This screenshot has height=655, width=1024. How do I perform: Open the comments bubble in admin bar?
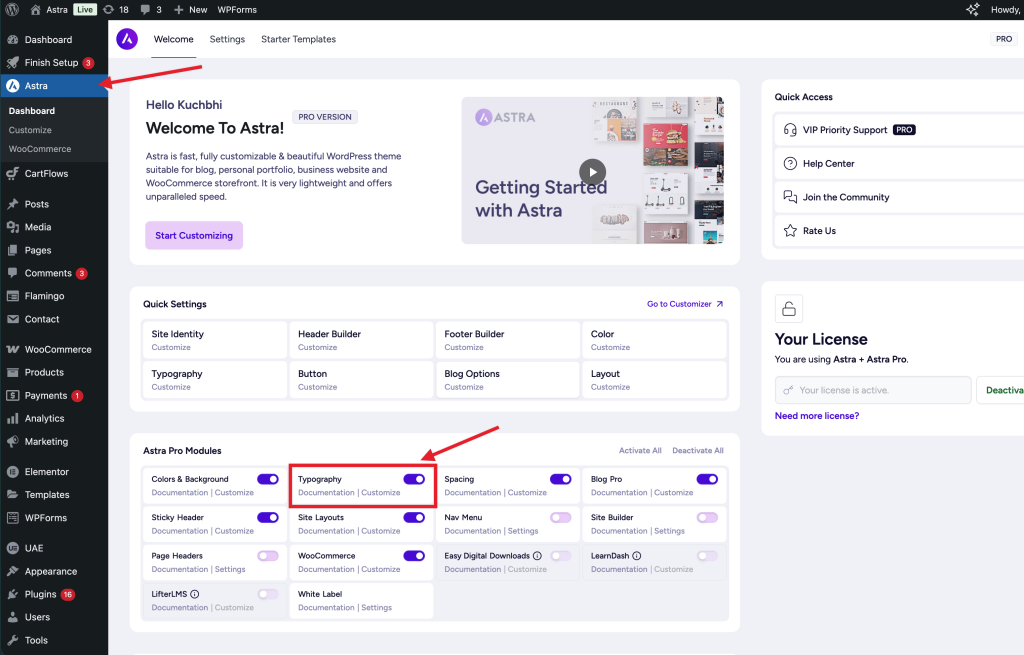point(151,9)
